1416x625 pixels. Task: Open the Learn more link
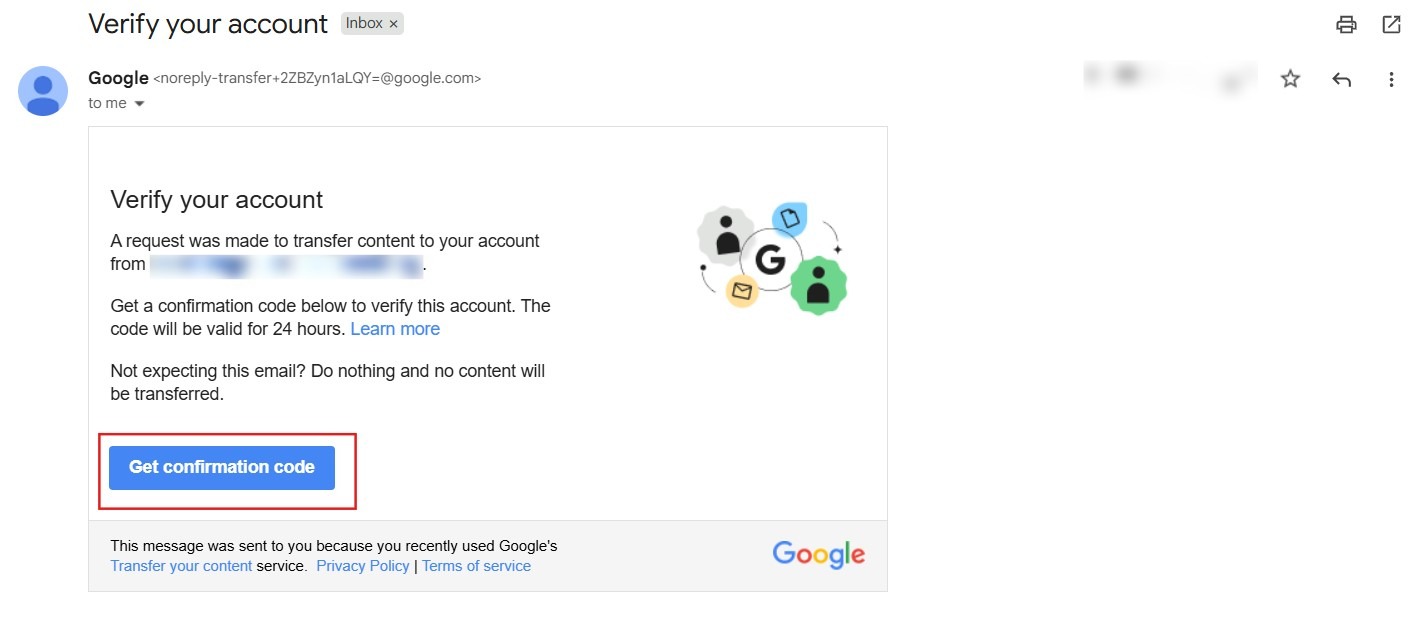coord(395,329)
